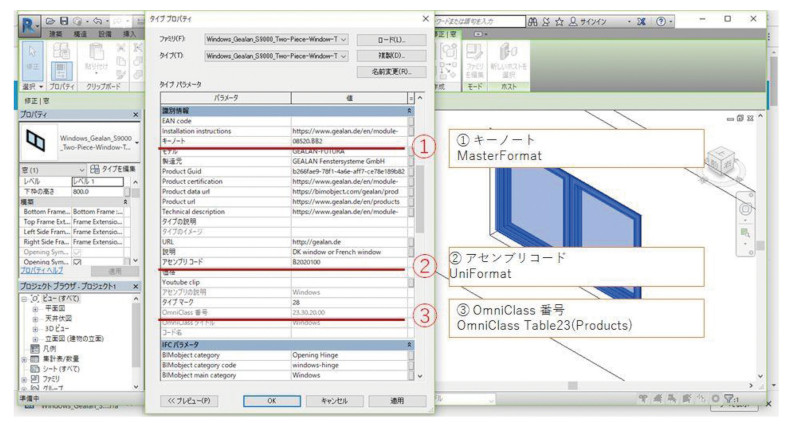Toggle the プロパティ palette icon in ribbon
Image resolution: width=800 pixels, height=429 pixels.
[61, 71]
